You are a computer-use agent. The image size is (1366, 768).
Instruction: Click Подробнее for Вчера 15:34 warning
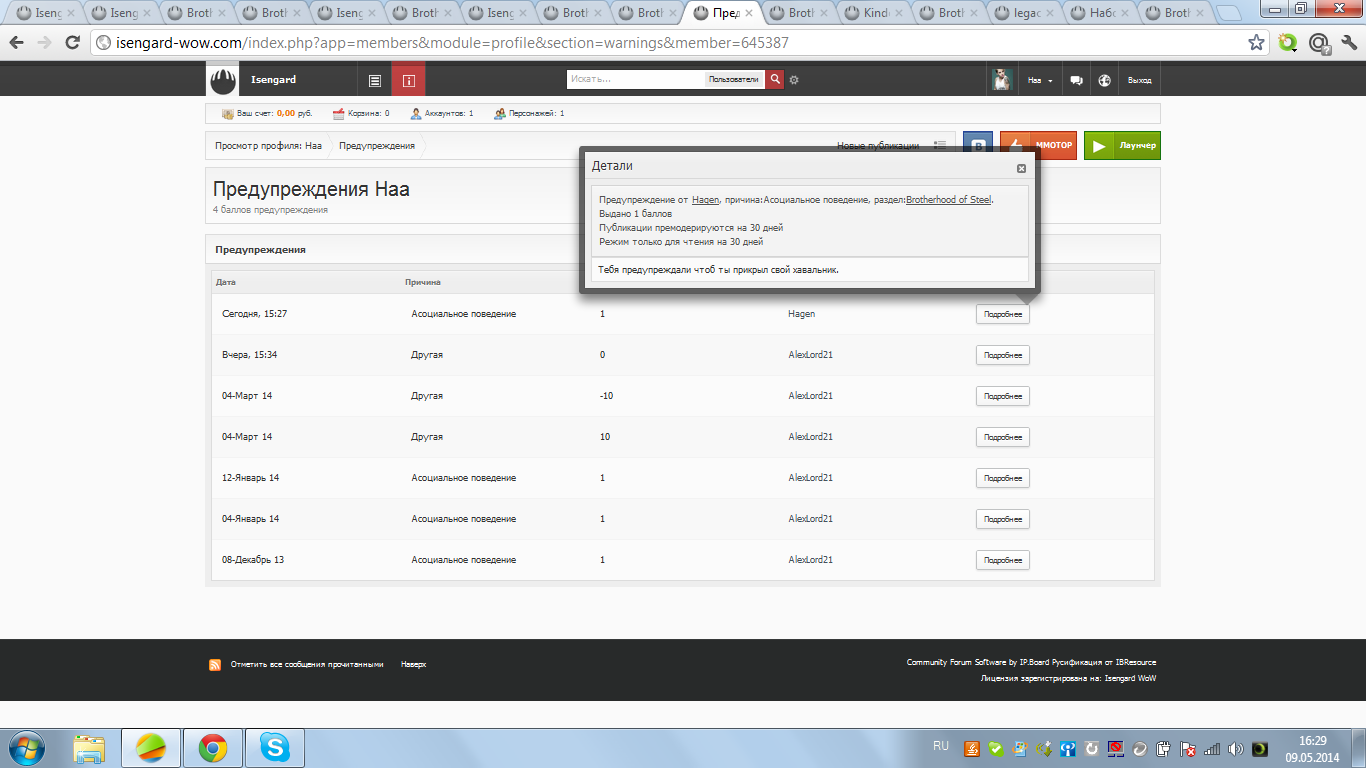(x=1002, y=355)
